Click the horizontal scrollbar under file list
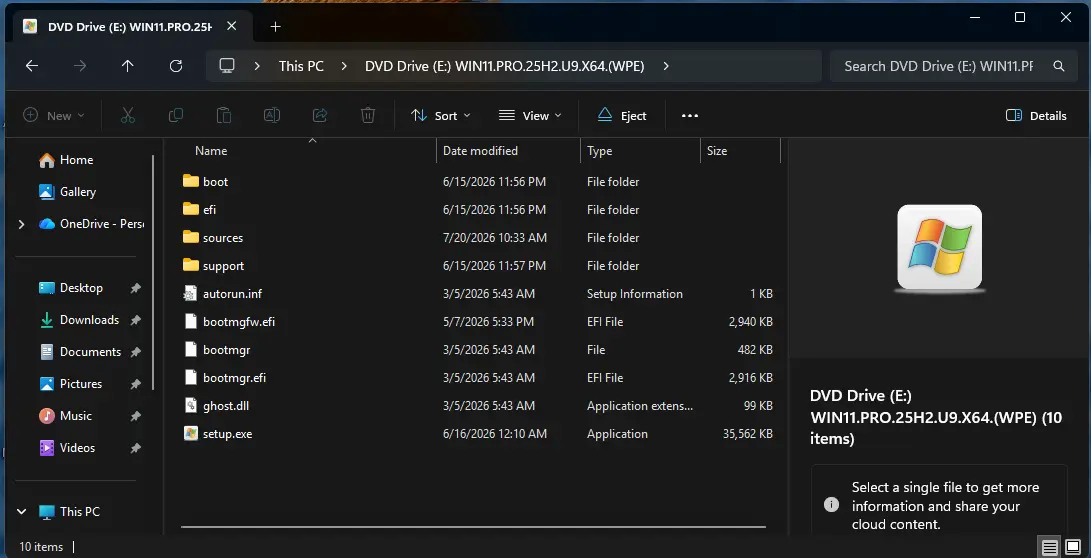This screenshot has height=558, width=1091. coord(473,527)
